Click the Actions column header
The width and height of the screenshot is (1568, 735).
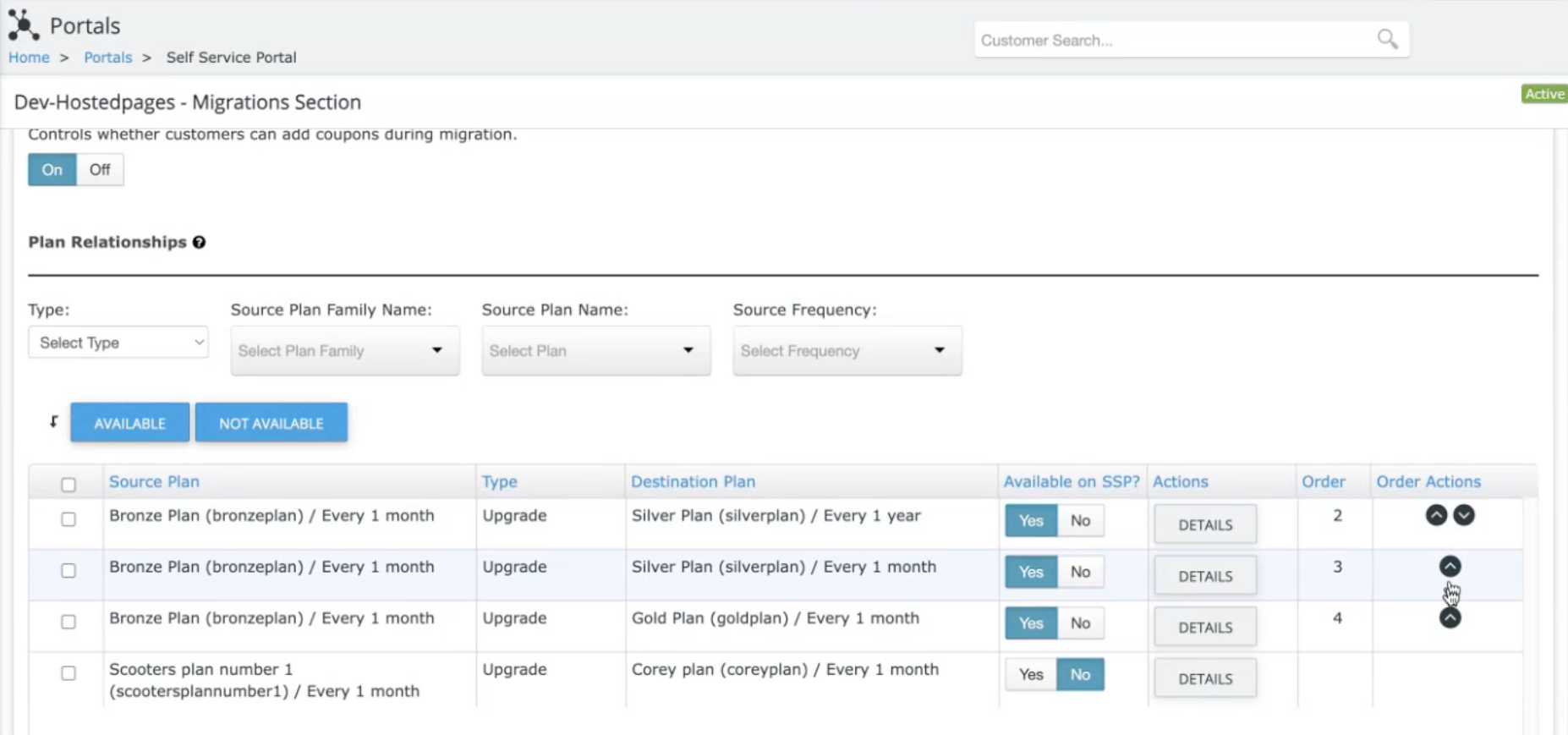pyautogui.click(x=1181, y=481)
